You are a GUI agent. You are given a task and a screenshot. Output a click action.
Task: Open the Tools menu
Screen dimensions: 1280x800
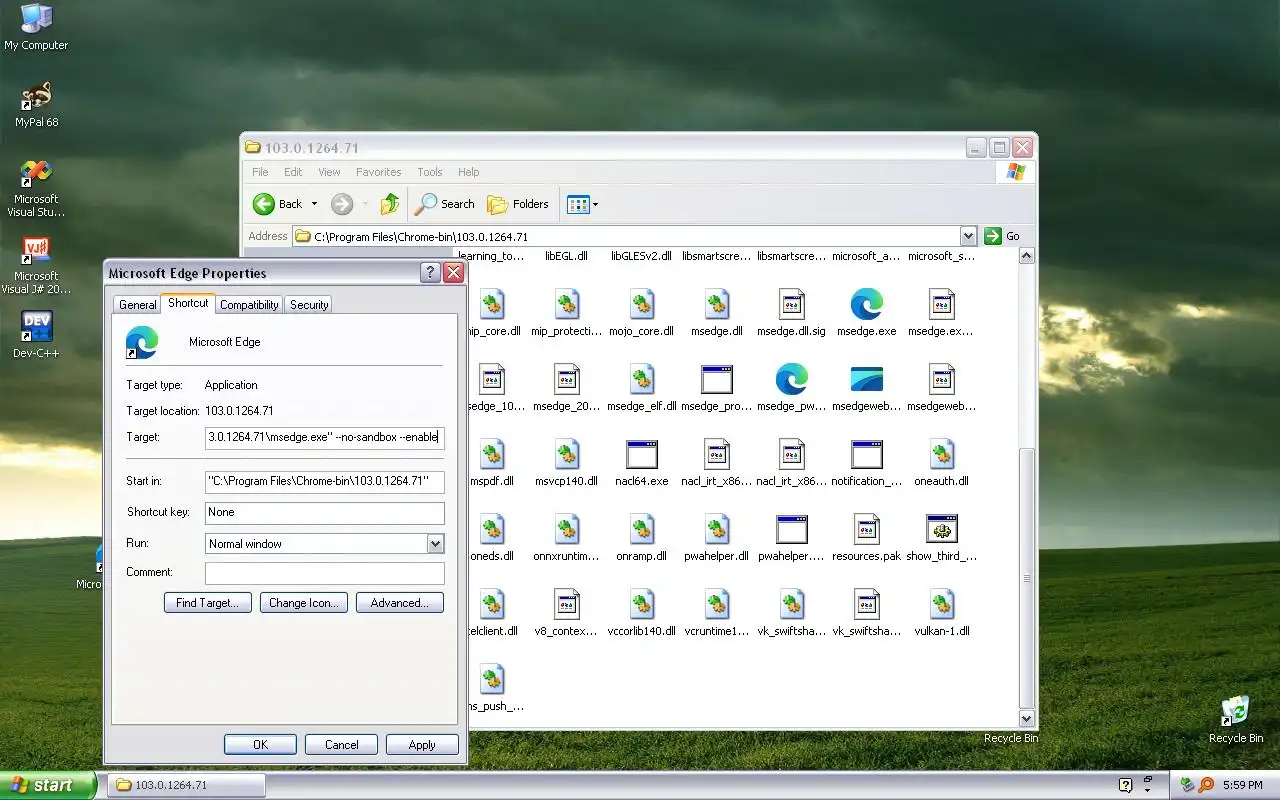[430, 172]
